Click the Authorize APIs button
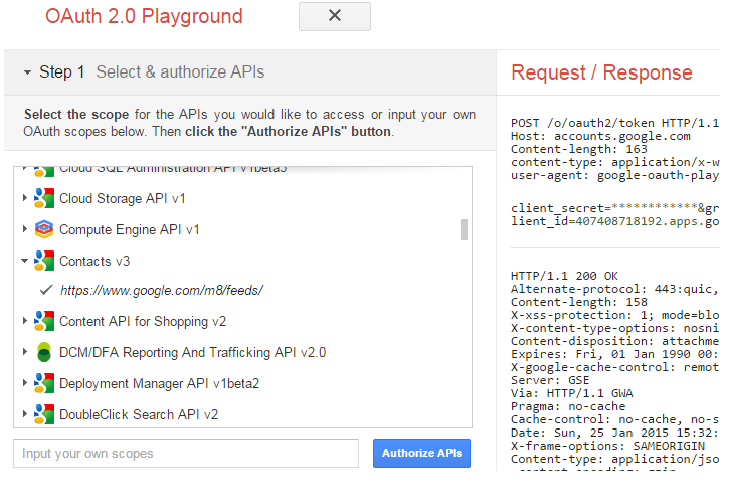Image resolution: width=732 pixels, height=487 pixels. click(422, 453)
